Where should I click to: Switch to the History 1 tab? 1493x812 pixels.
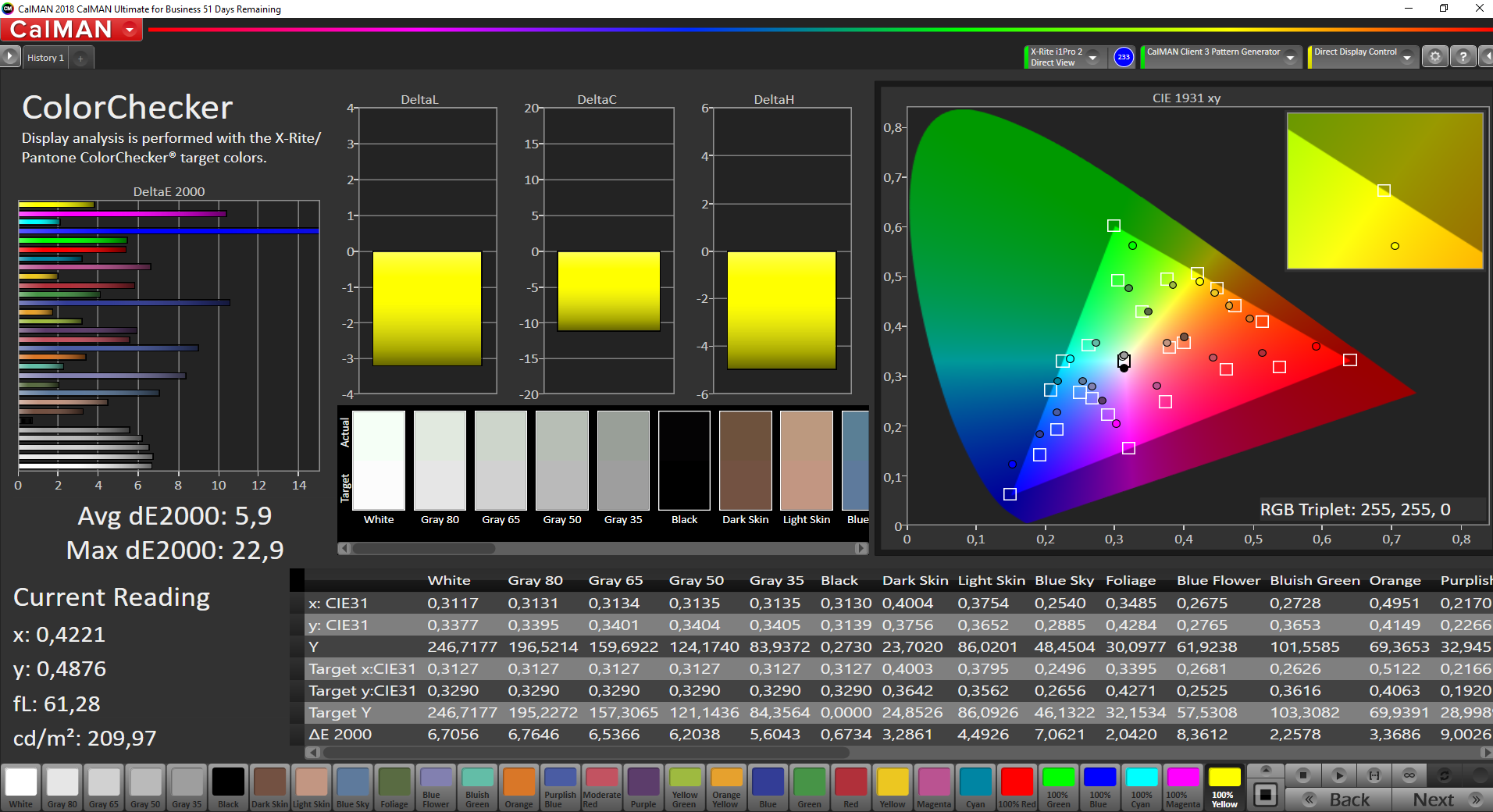pyautogui.click(x=45, y=58)
